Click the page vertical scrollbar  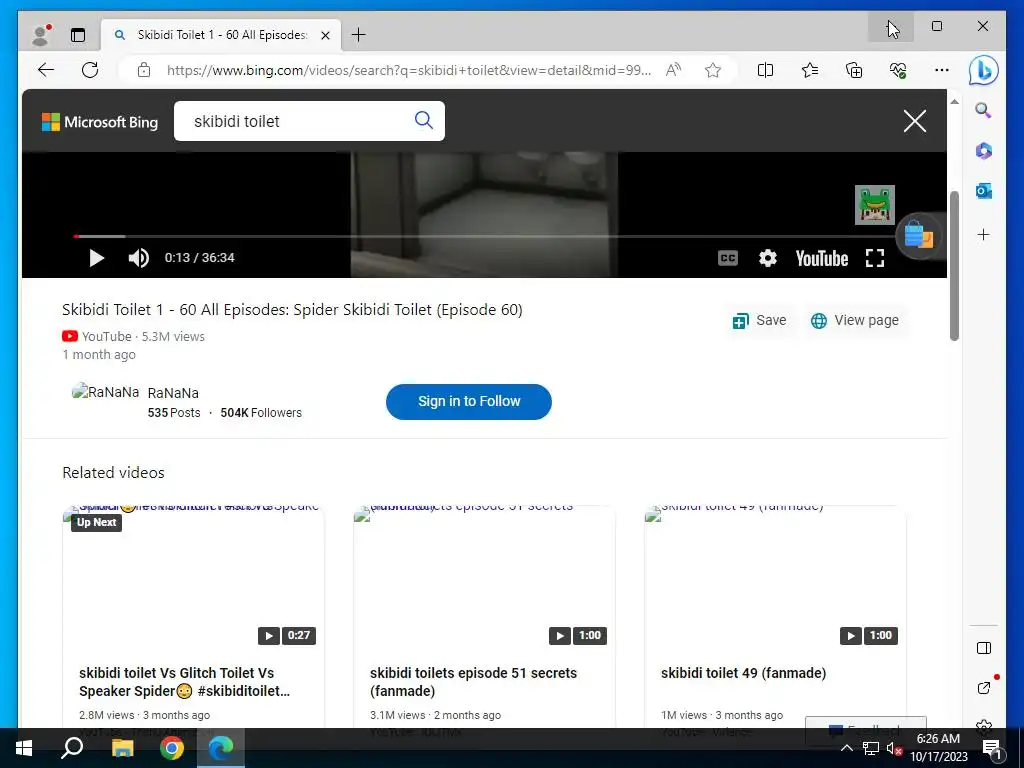(954, 265)
